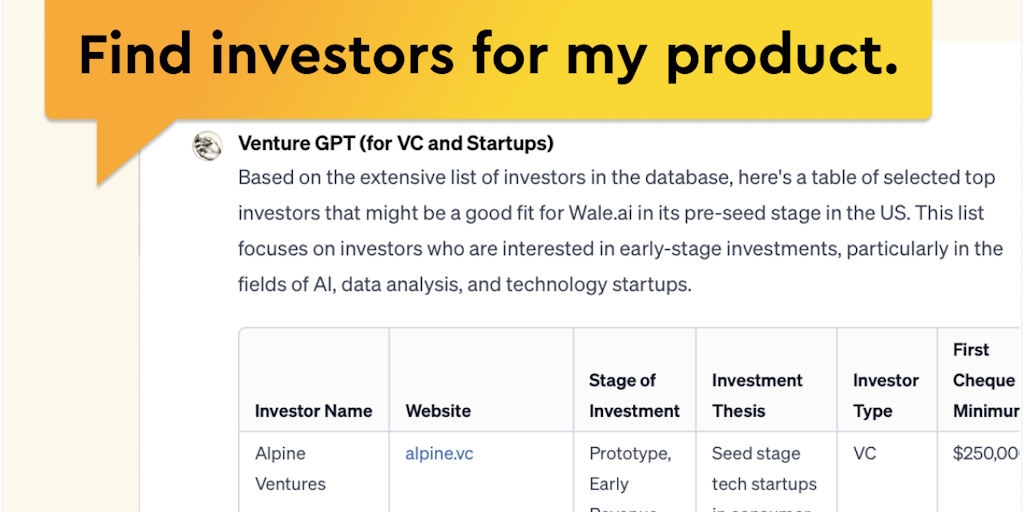Image resolution: width=1024 pixels, height=512 pixels.
Task: Select the Website column header
Action: click(x=438, y=411)
